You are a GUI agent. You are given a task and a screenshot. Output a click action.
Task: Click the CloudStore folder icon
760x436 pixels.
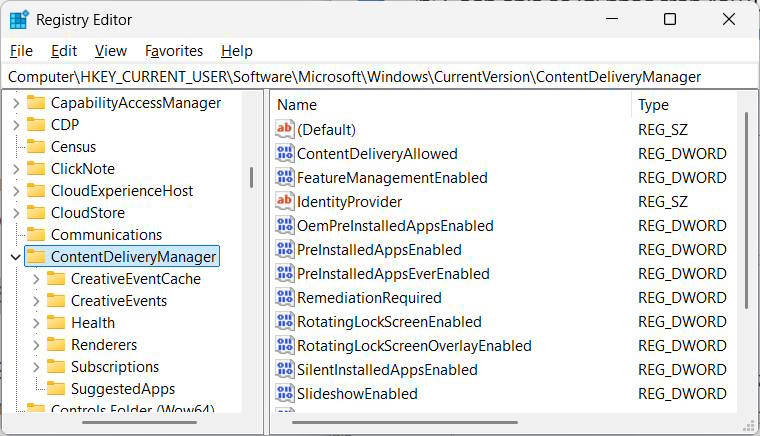pyautogui.click(x=37, y=213)
